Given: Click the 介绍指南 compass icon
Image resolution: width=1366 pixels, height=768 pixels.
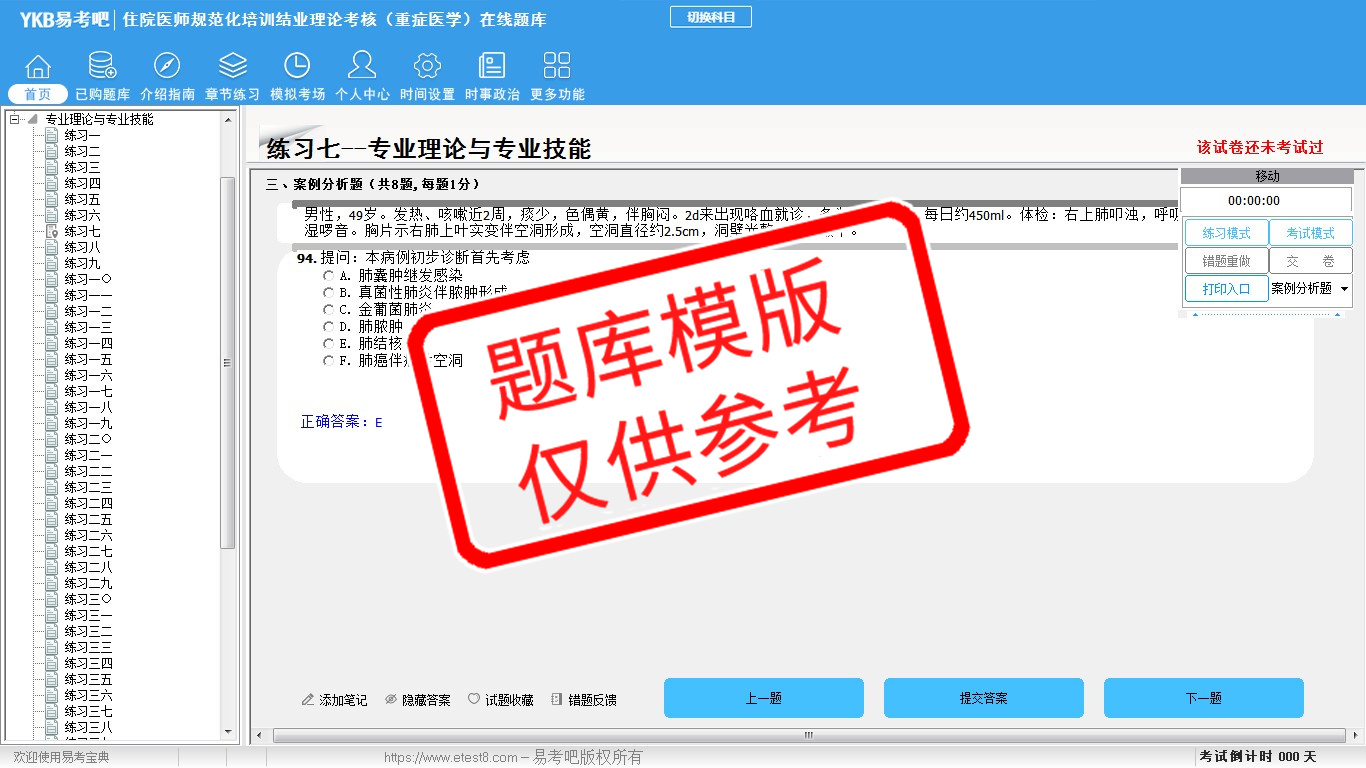Looking at the screenshot, I should [x=167, y=67].
